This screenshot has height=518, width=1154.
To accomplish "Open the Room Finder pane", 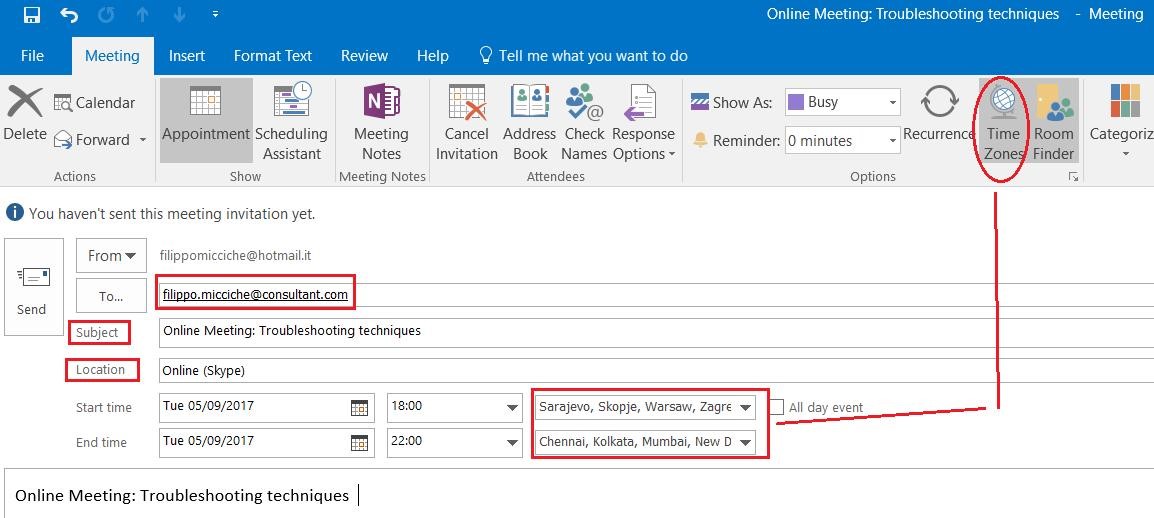I will (x=1053, y=122).
